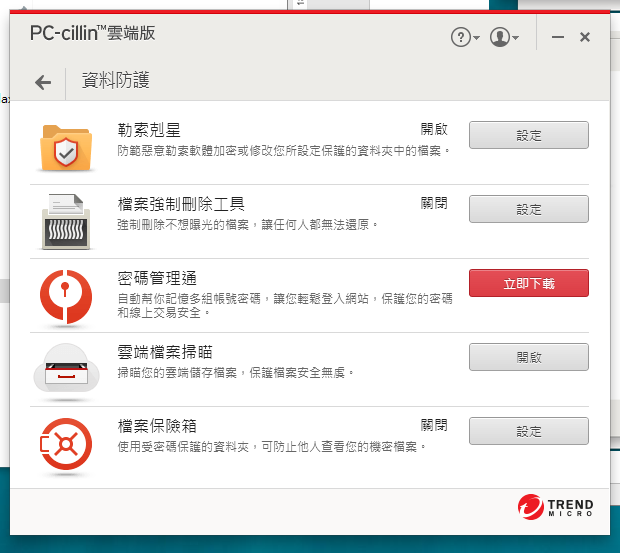Click the 雲端檔案掃瞄 title text

(165, 352)
